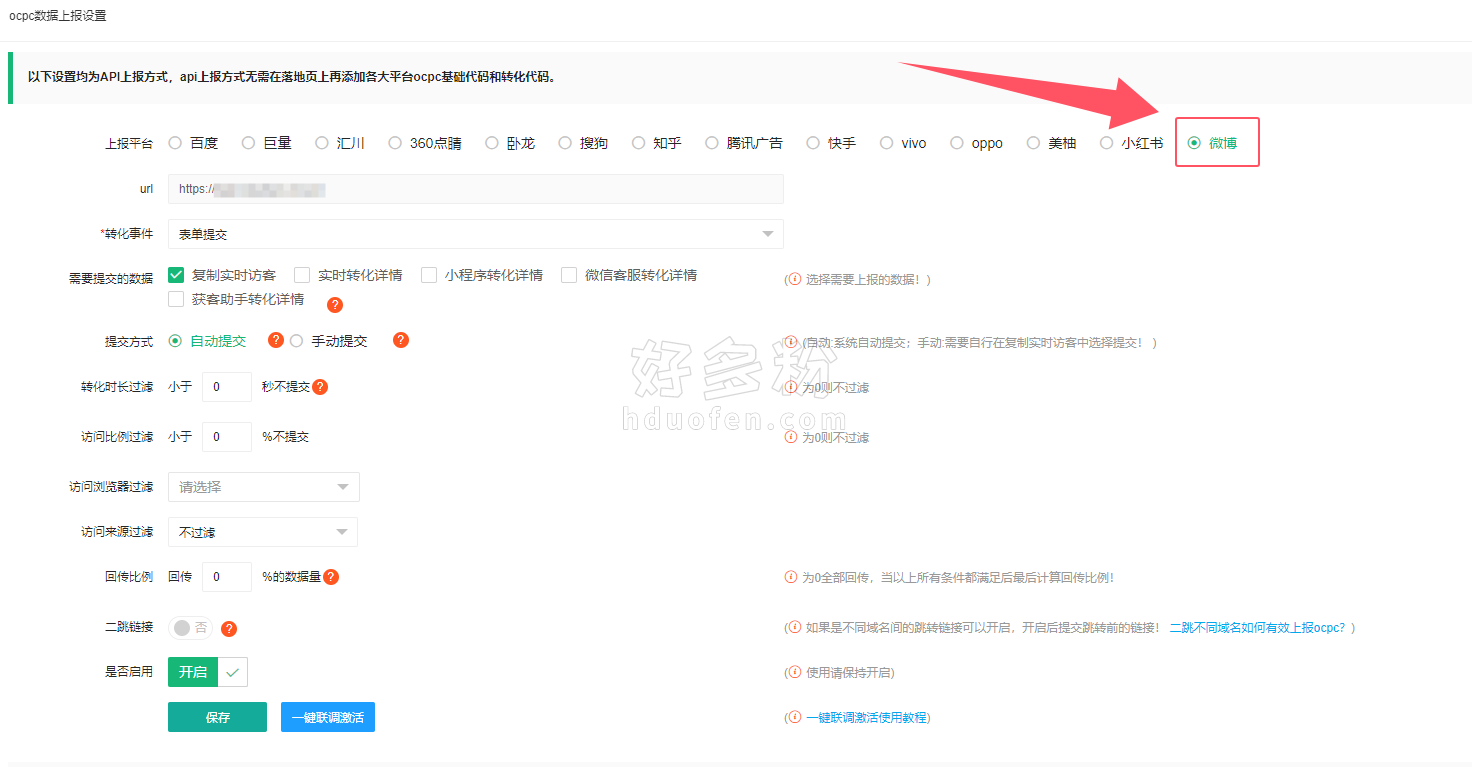The width and height of the screenshot is (1472, 767).
Task: Click the question icon after 手动提交
Action: [x=401, y=340]
